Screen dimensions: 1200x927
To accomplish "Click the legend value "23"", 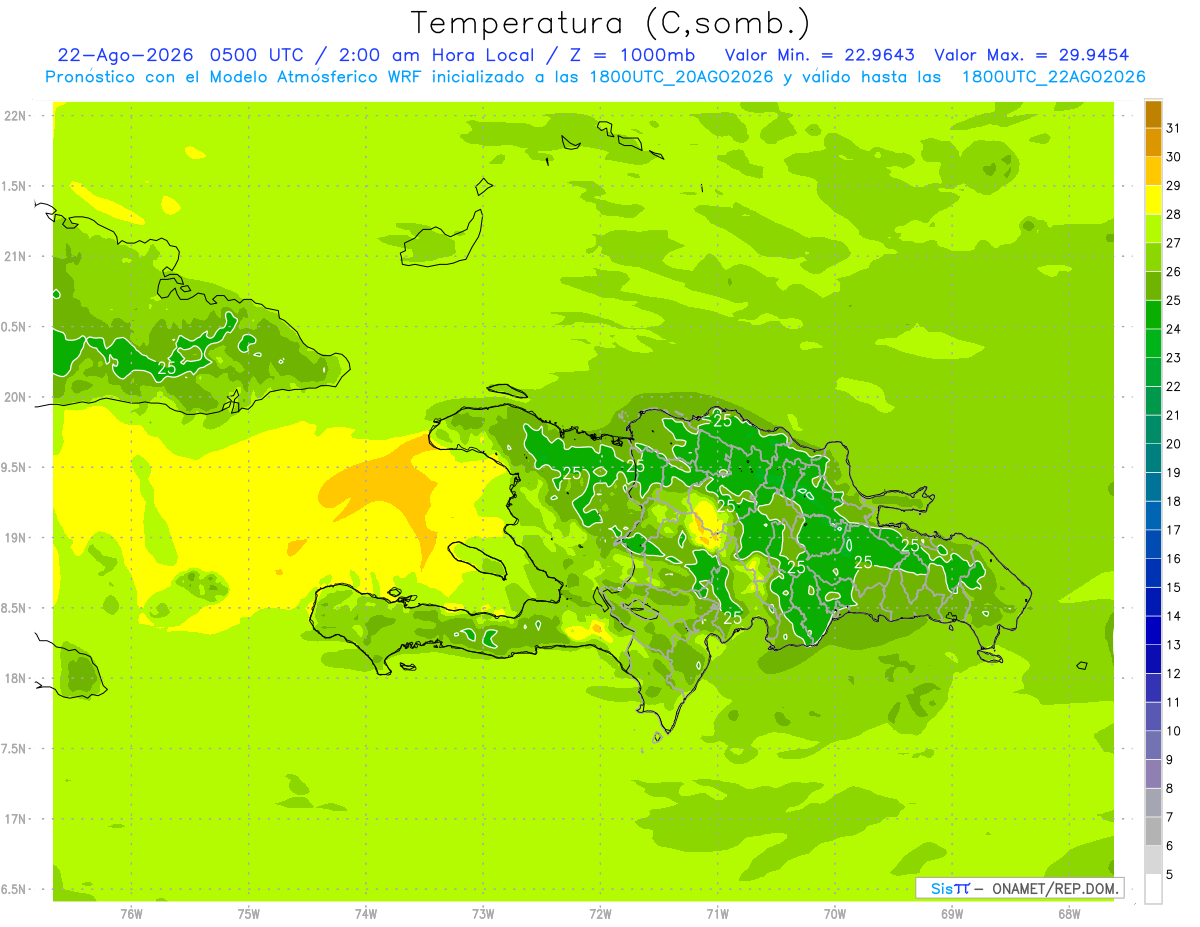I will point(1174,357).
